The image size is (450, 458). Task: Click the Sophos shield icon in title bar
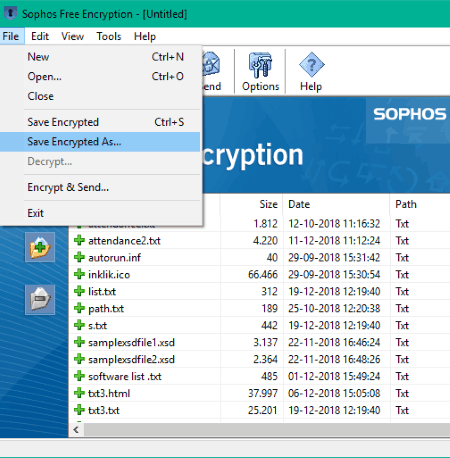click(10, 13)
